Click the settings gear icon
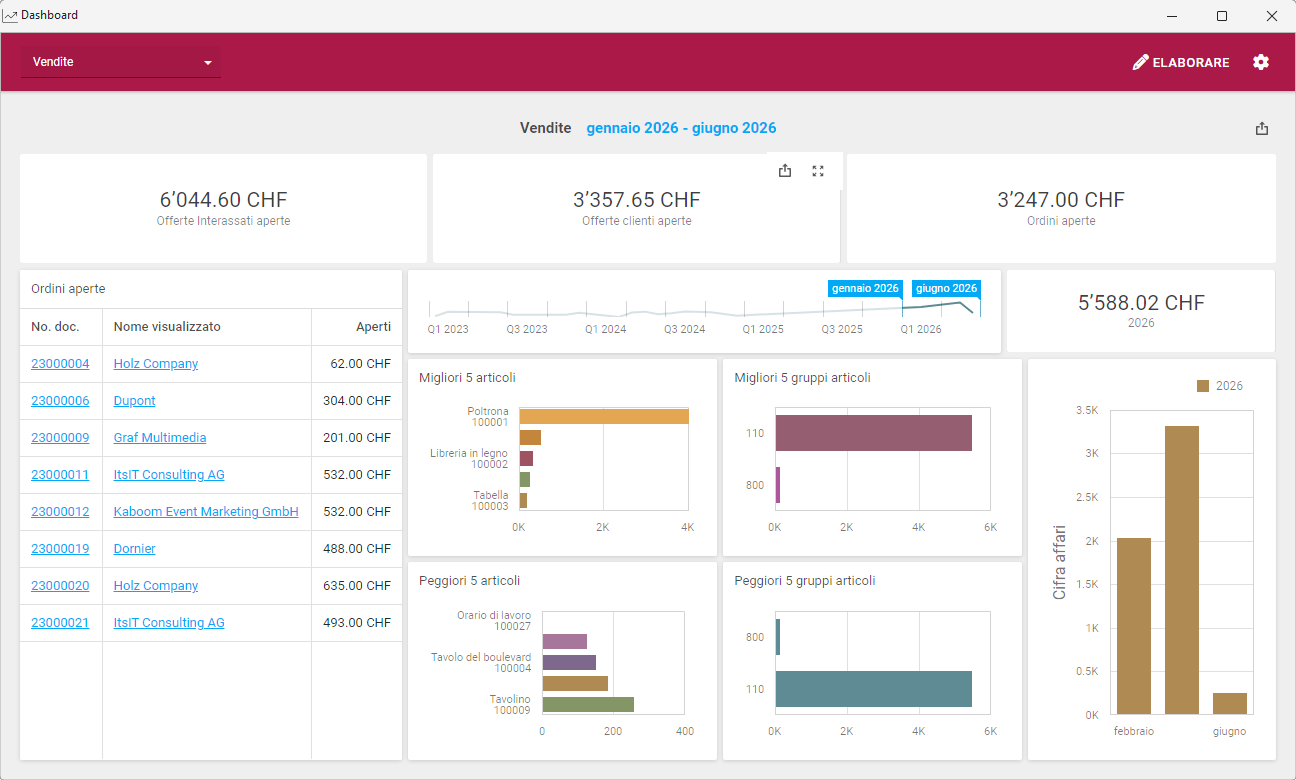The height and width of the screenshot is (780, 1296). click(x=1261, y=62)
